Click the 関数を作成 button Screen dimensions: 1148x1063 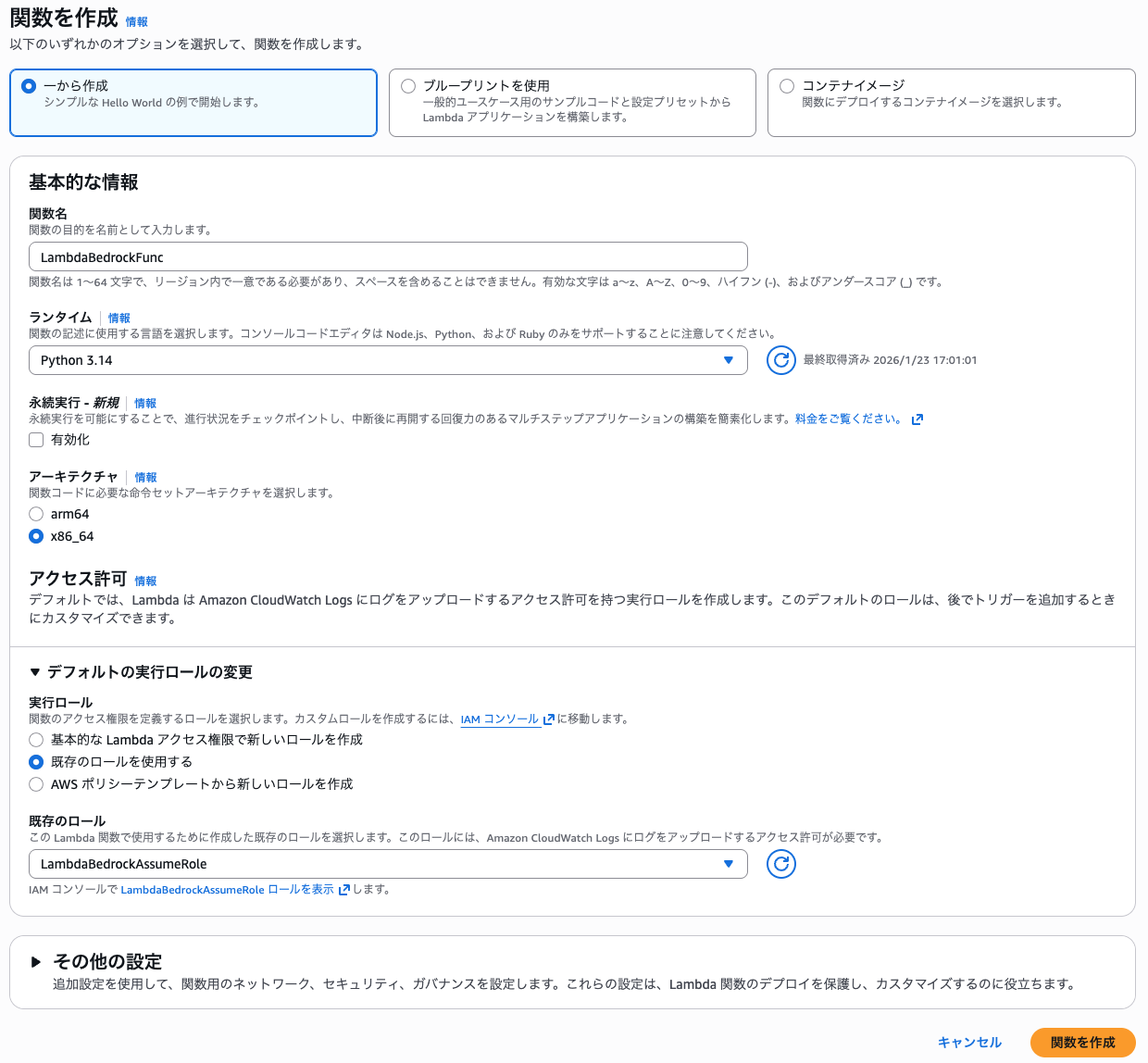click(x=1083, y=1042)
